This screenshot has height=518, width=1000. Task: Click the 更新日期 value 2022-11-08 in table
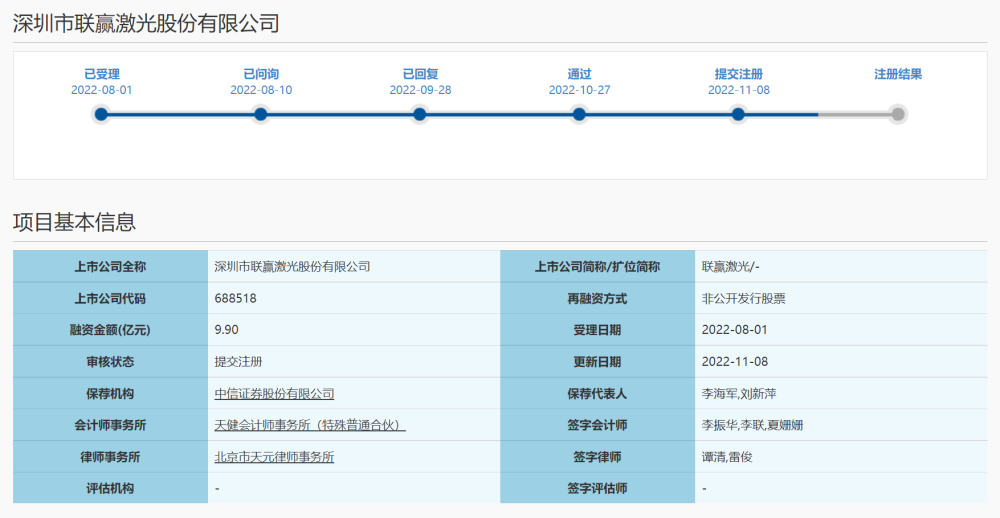click(x=735, y=362)
